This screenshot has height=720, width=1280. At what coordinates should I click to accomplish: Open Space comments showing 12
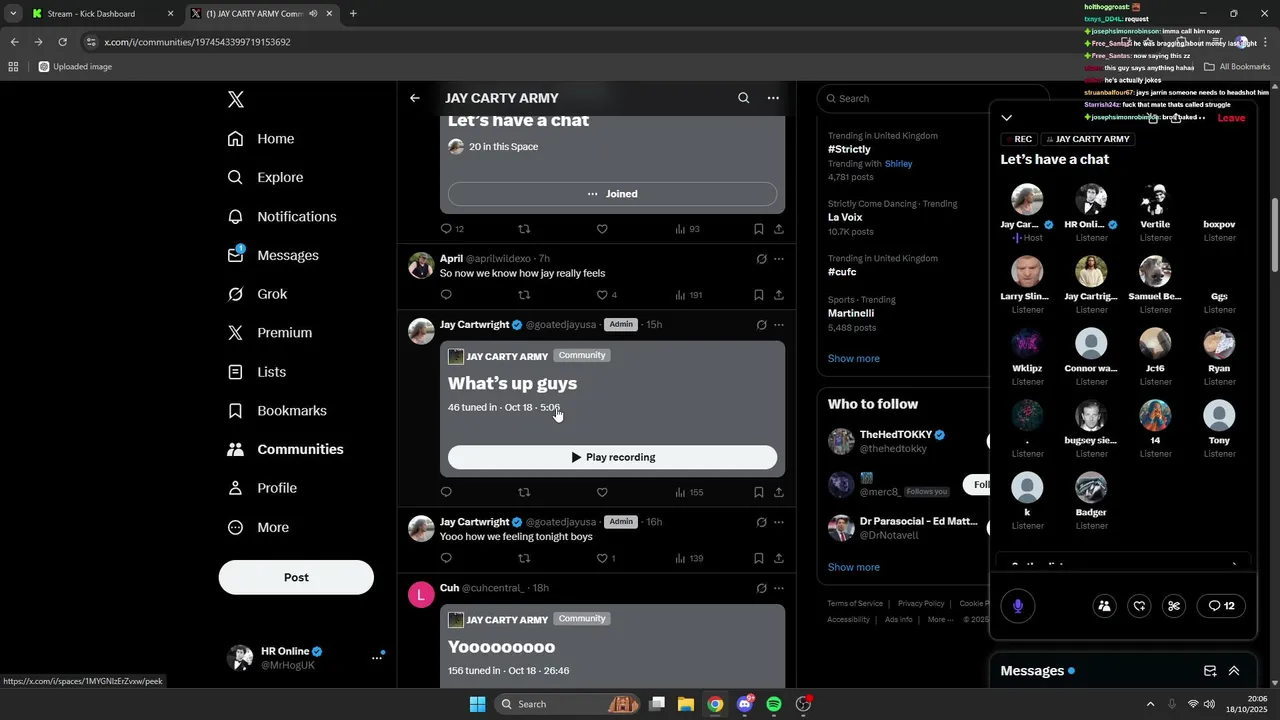point(1221,606)
